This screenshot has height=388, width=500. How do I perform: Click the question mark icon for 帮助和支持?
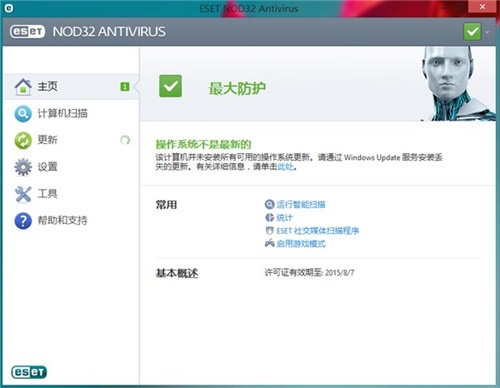point(23,221)
